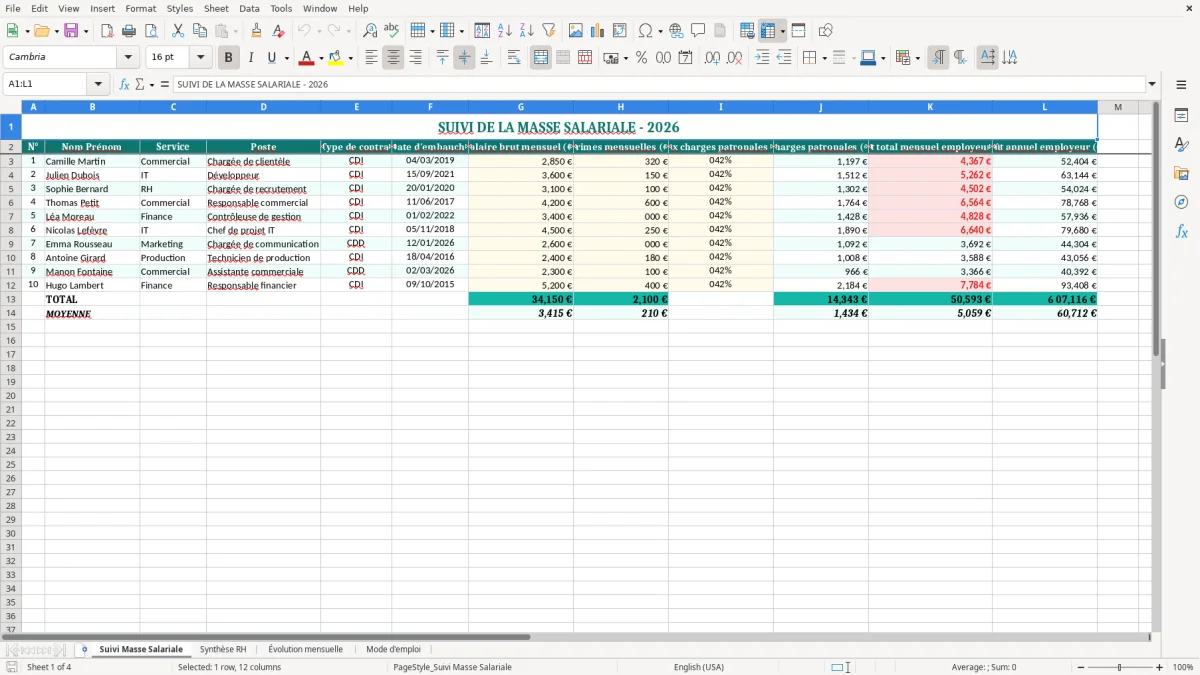The height and width of the screenshot is (675, 1200).
Task: Toggle align left
Action: pyautogui.click(x=371, y=58)
